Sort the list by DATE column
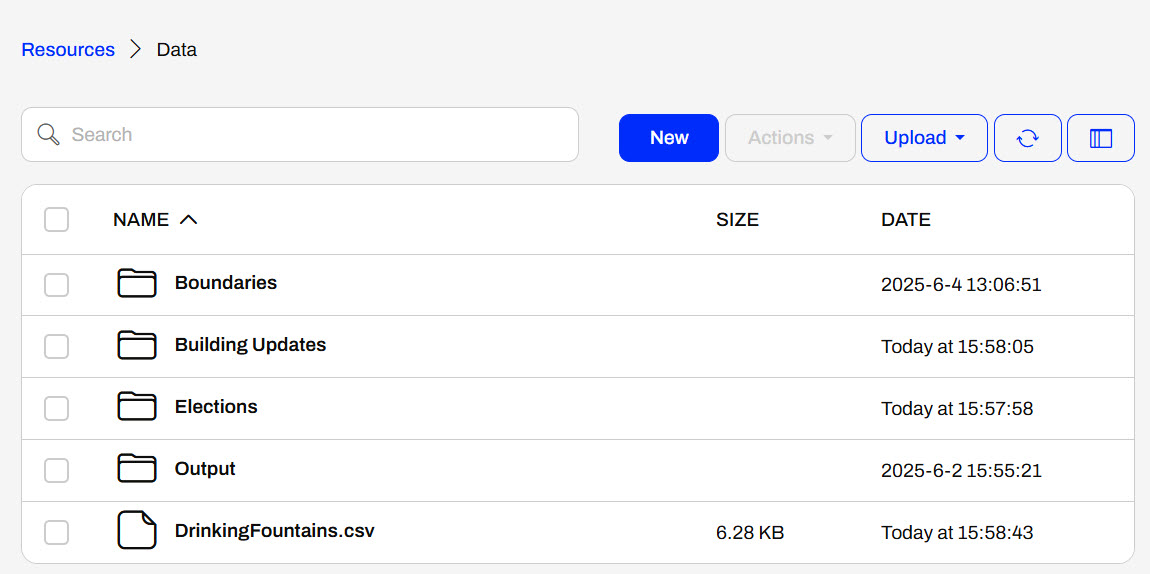The width and height of the screenshot is (1150, 574). click(x=905, y=220)
